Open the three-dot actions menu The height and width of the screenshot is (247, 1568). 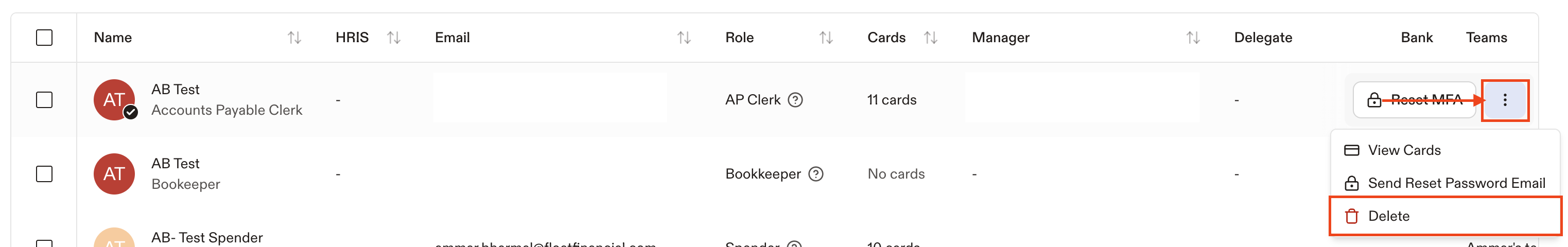(x=1505, y=100)
